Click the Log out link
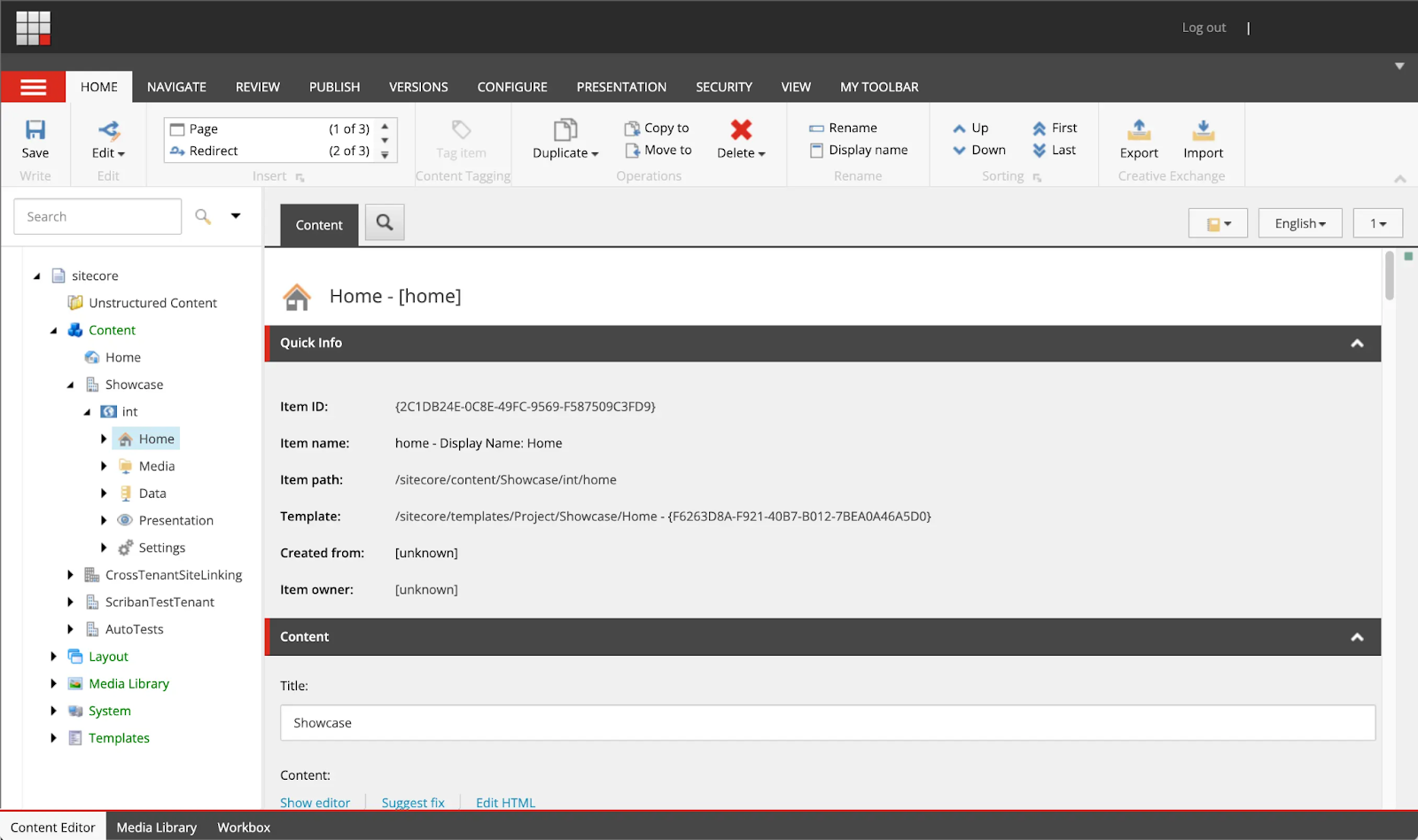The height and width of the screenshot is (840, 1418). 1204,27
